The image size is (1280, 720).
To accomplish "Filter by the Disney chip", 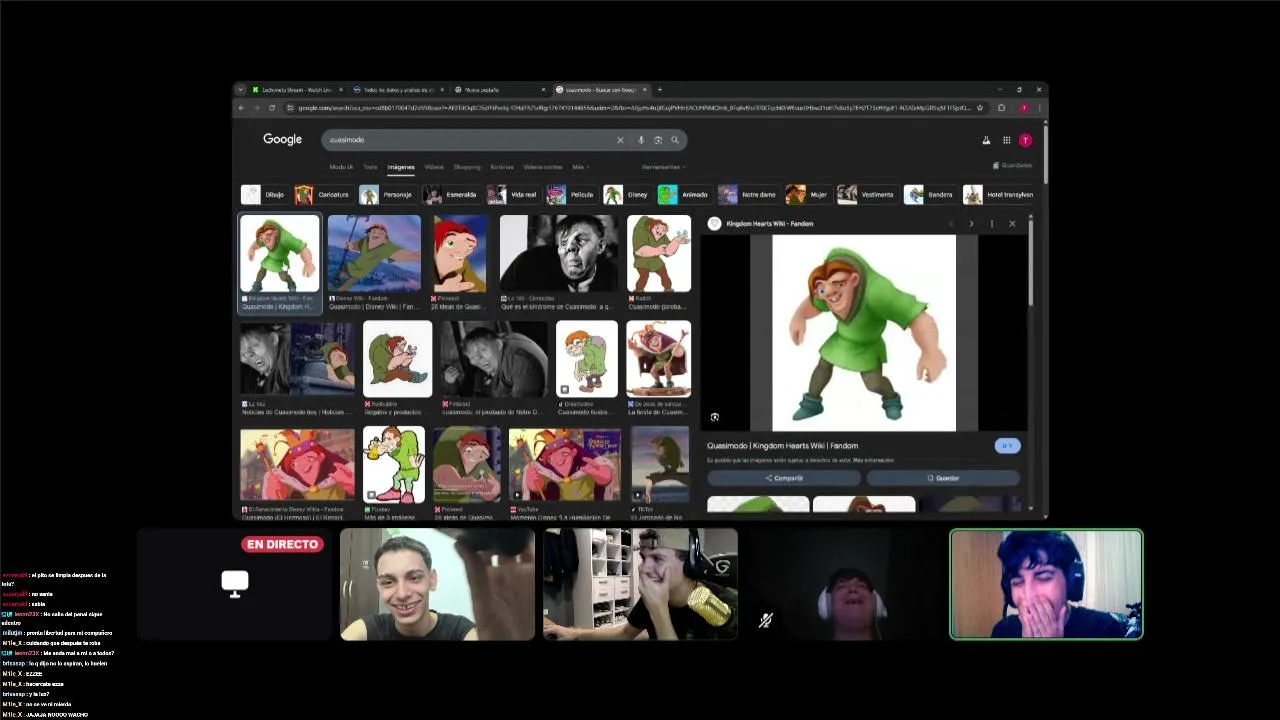I will click(627, 195).
